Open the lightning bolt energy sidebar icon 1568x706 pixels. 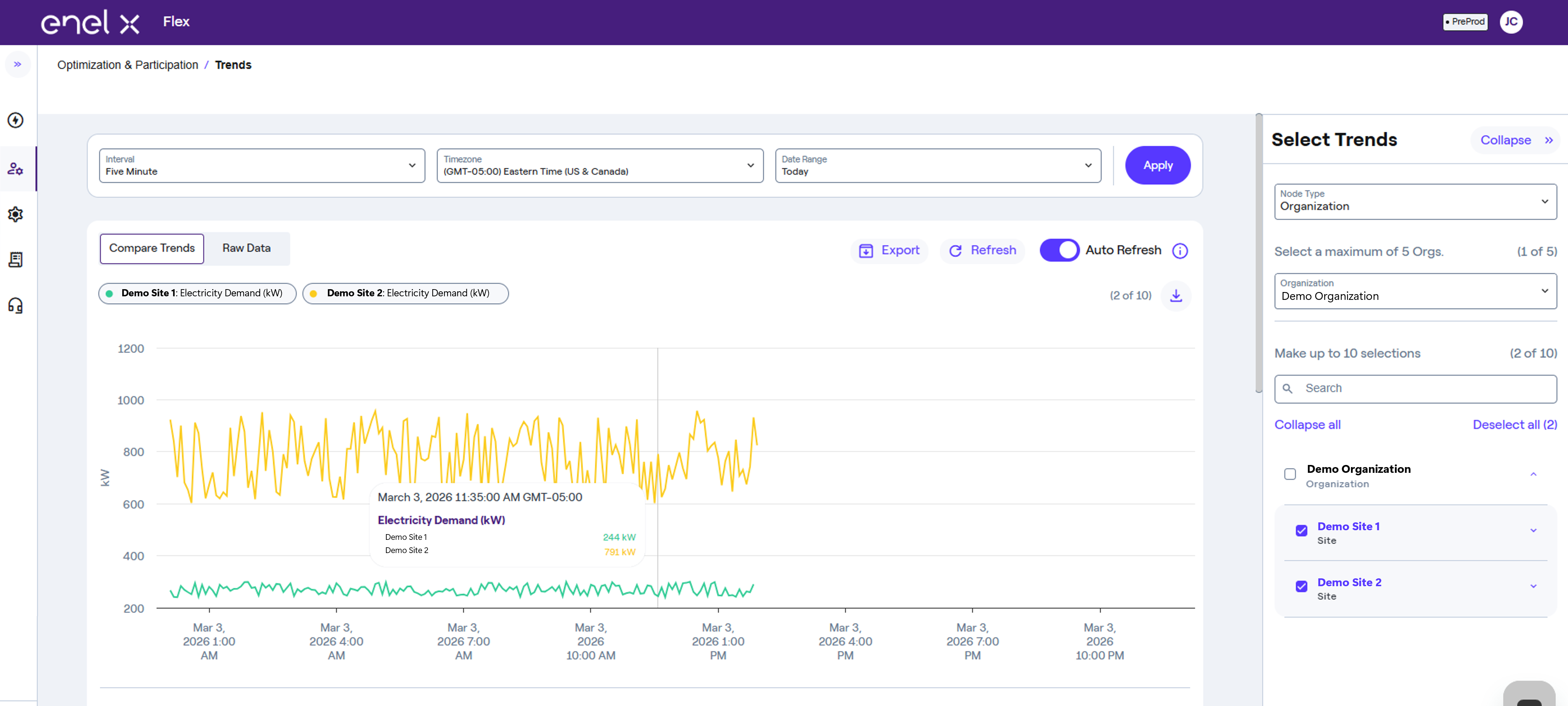point(16,120)
